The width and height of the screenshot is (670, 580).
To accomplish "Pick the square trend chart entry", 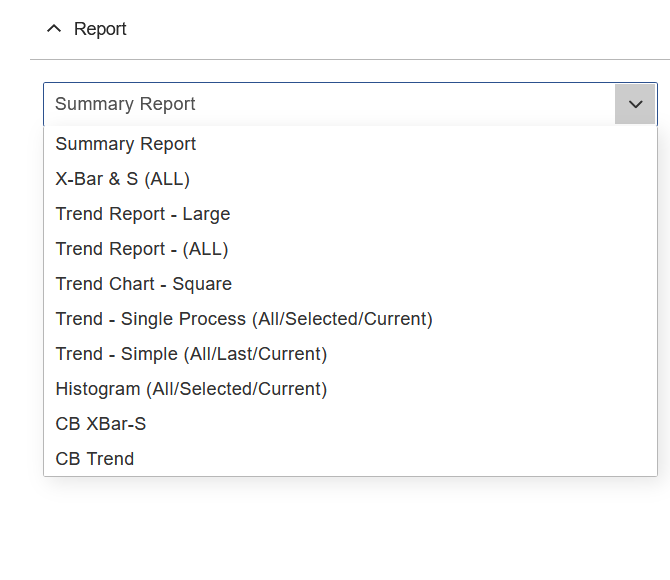I will click(144, 284).
